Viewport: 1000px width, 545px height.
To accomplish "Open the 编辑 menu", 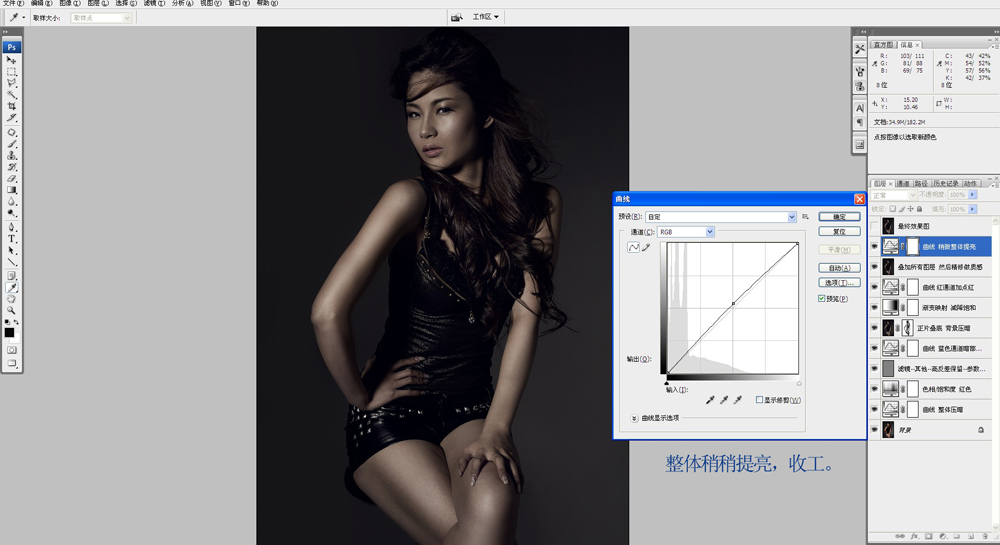I will click(41, 3).
